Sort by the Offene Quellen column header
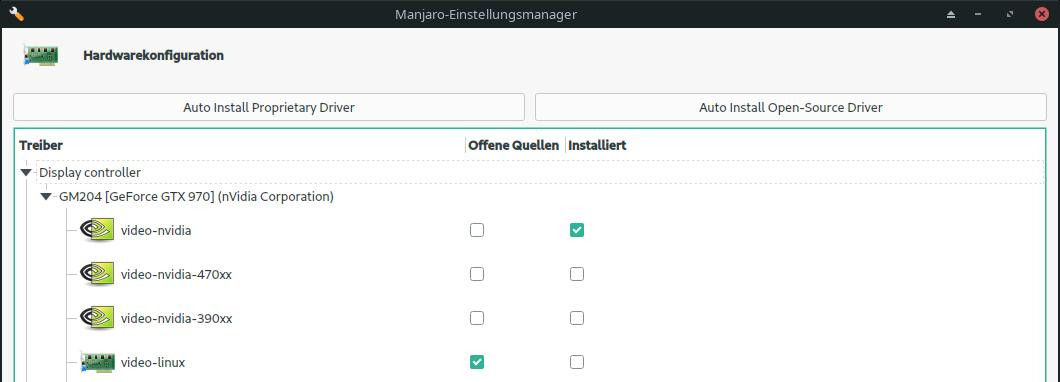Screen dimensions: 1060x382 (514, 145)
